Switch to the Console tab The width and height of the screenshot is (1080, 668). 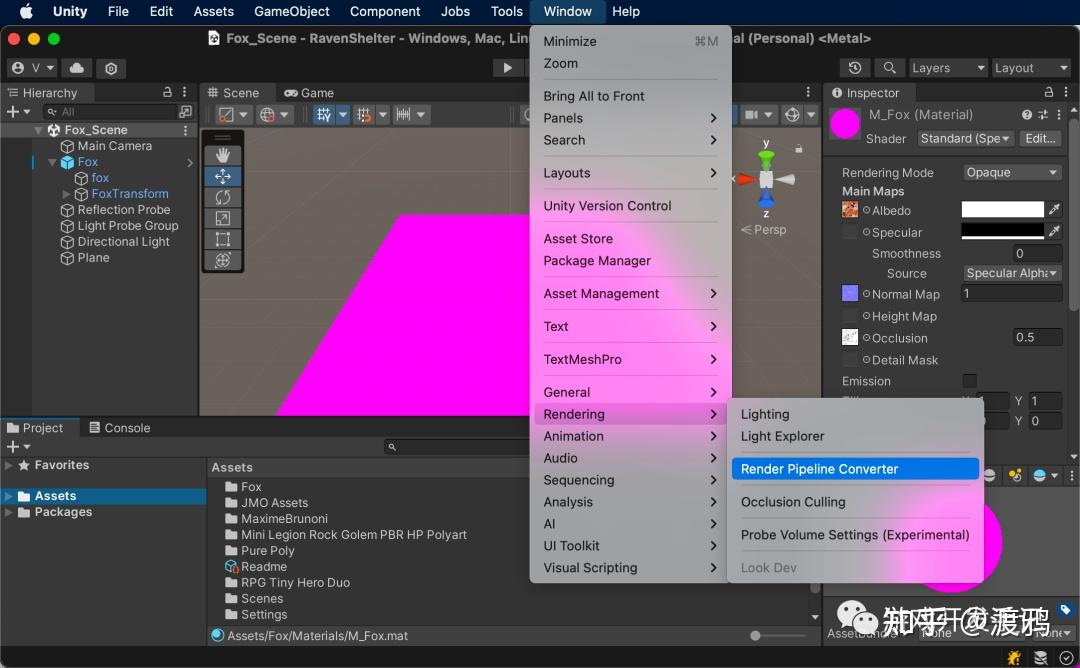(x=120, y=427)
